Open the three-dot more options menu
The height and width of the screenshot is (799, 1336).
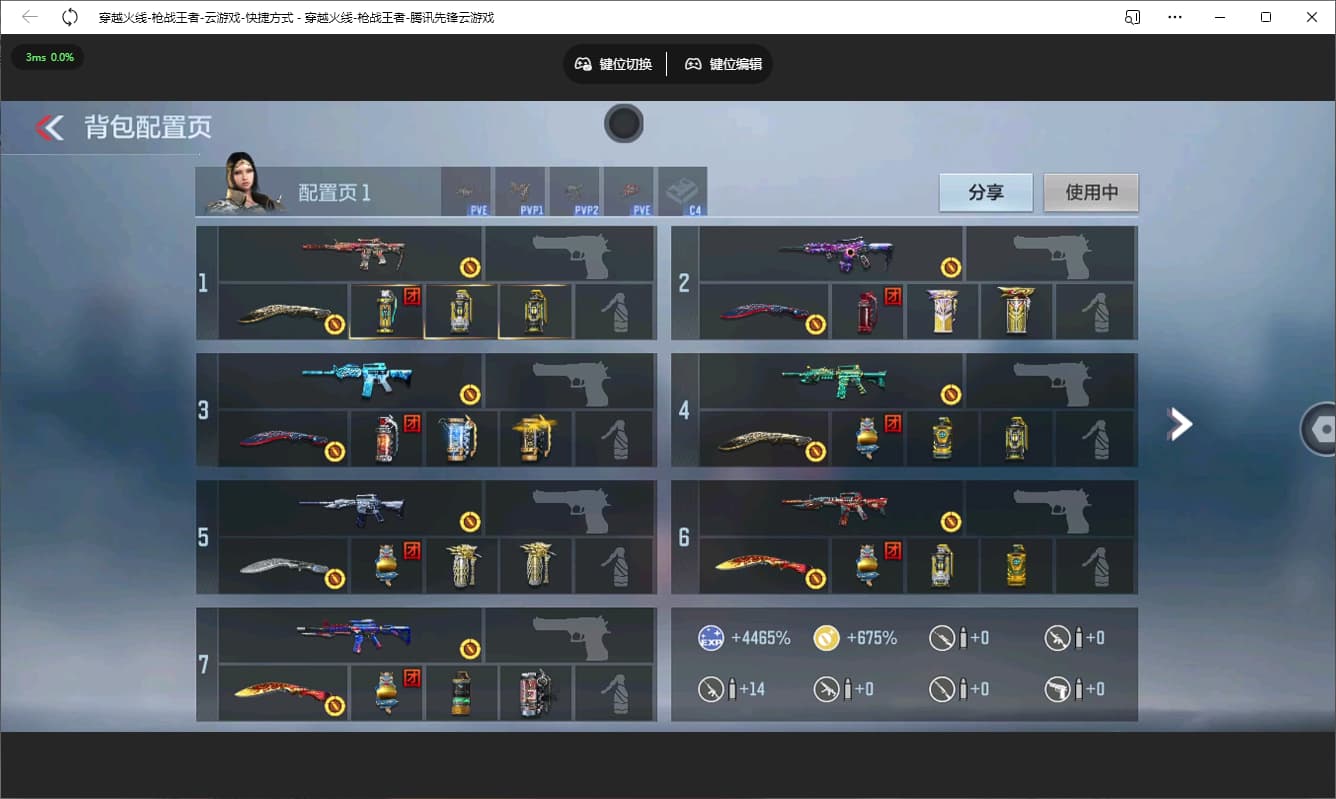coord(1175,17)
